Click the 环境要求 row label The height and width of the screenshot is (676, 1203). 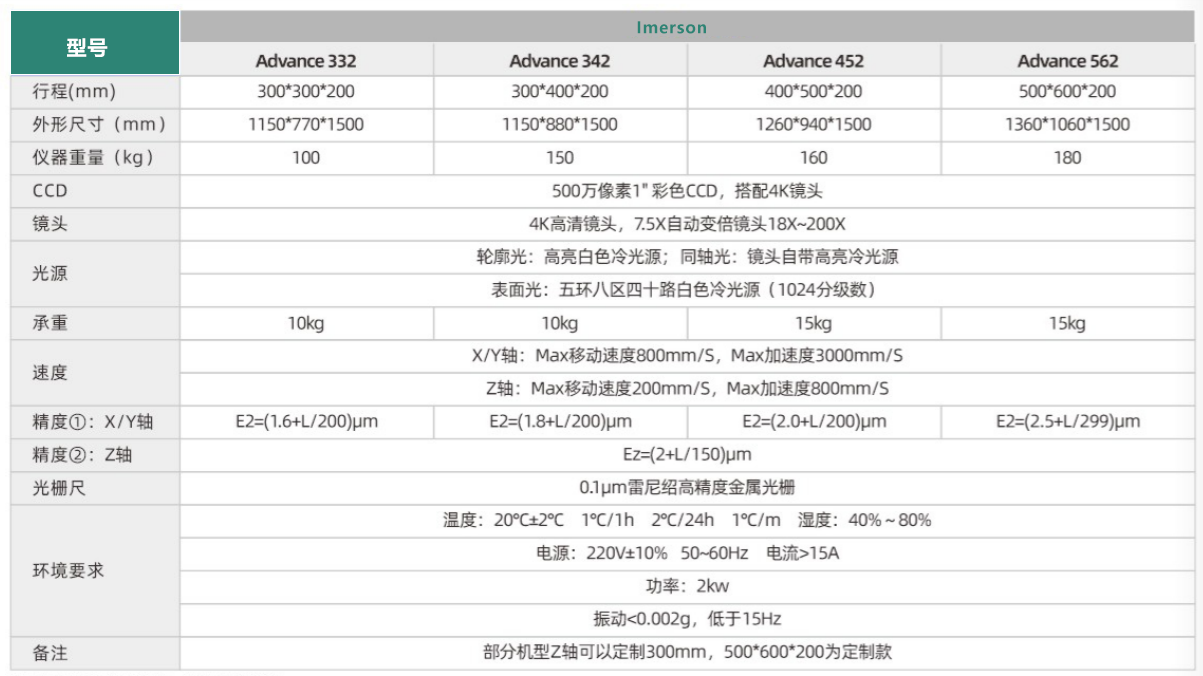click(68, 571)
